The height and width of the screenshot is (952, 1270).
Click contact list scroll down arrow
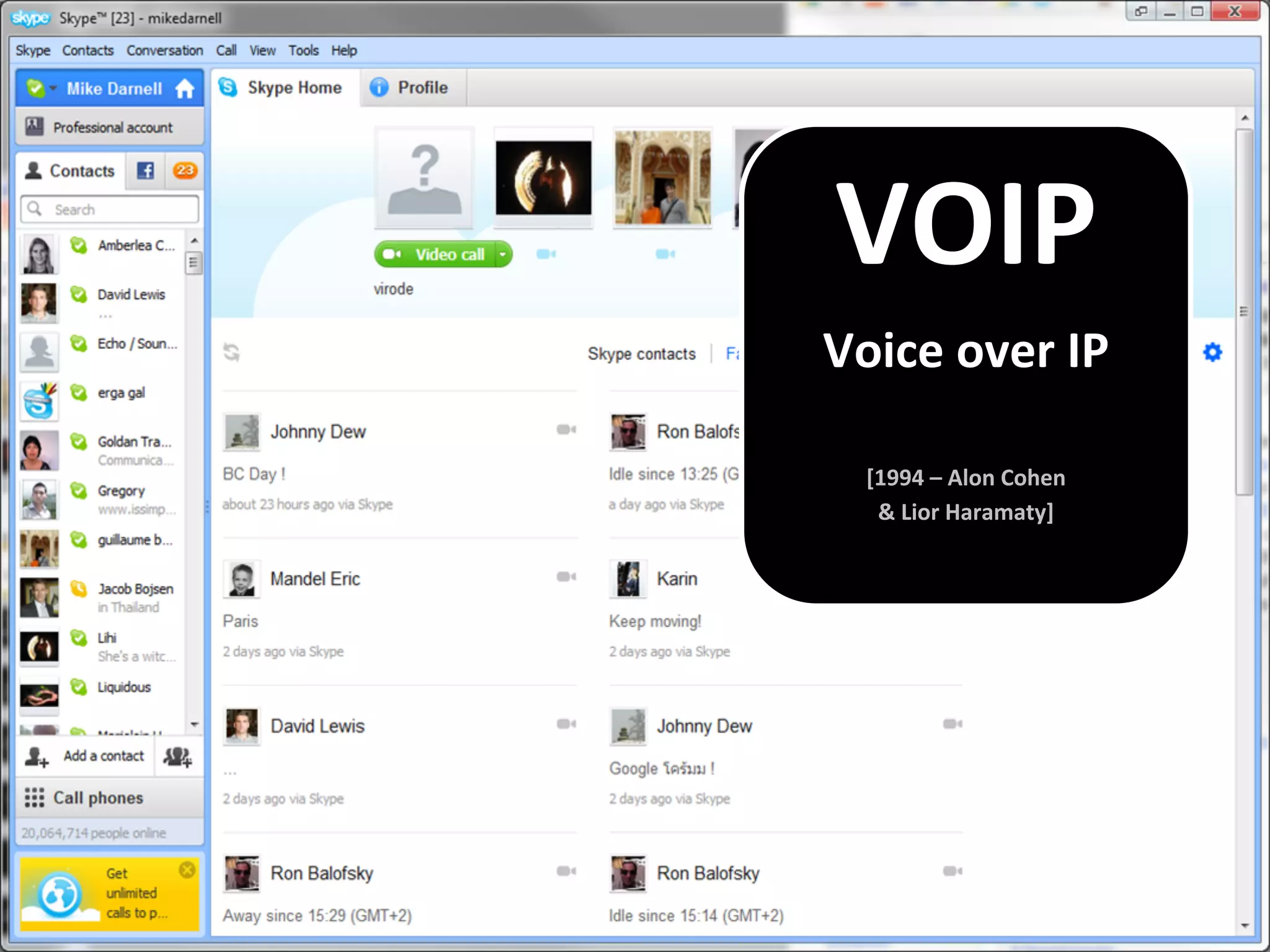tap(194, 724)
